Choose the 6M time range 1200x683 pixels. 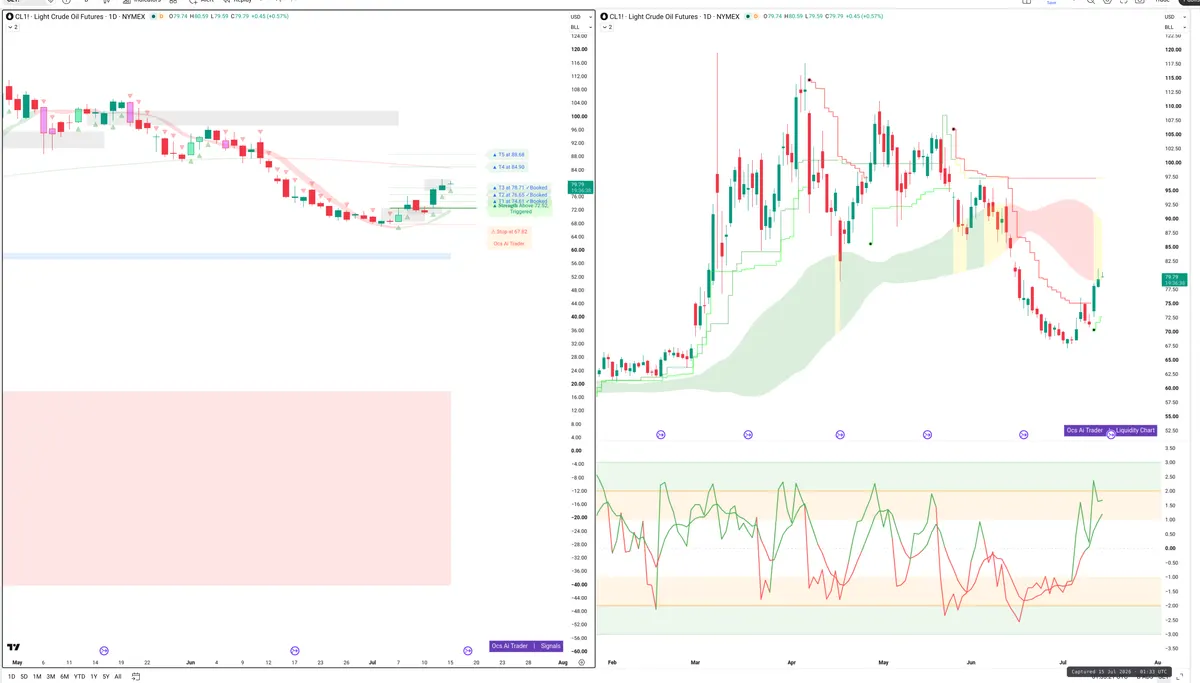tap(64, 676)
